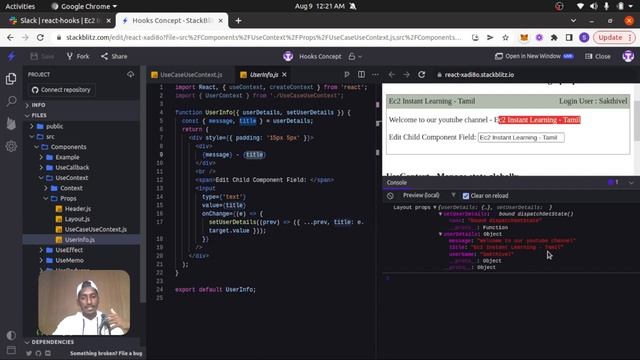Screen dimensions: 640x360
Task: Click the Prettier format icon in editor
Action: tap(347, 74)
